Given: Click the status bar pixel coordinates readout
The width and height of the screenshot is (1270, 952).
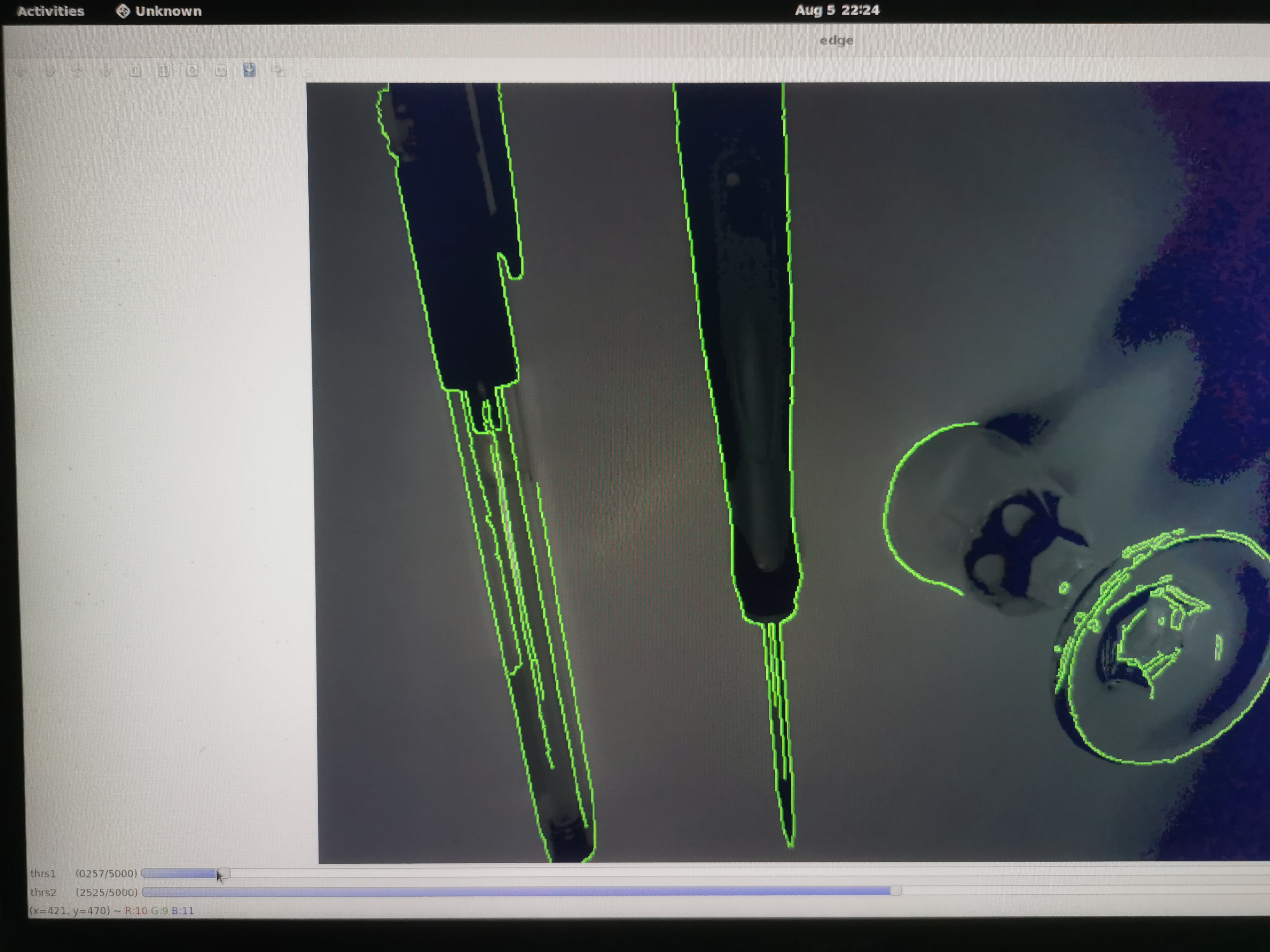Looking at the screenshot, I should point(112,911).
